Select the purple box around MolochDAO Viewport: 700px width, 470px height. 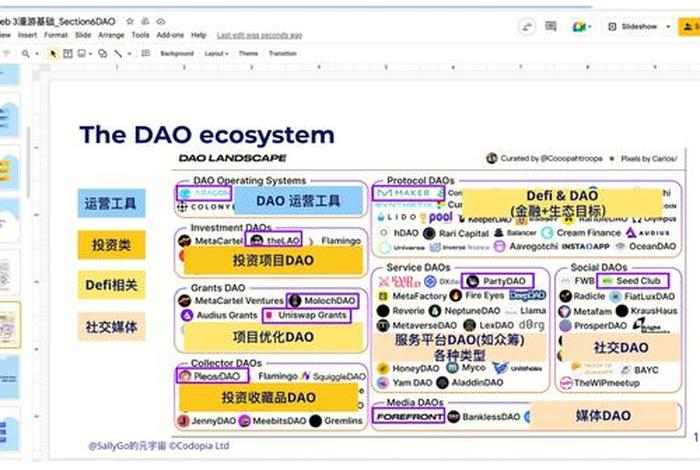click(322, 300)
